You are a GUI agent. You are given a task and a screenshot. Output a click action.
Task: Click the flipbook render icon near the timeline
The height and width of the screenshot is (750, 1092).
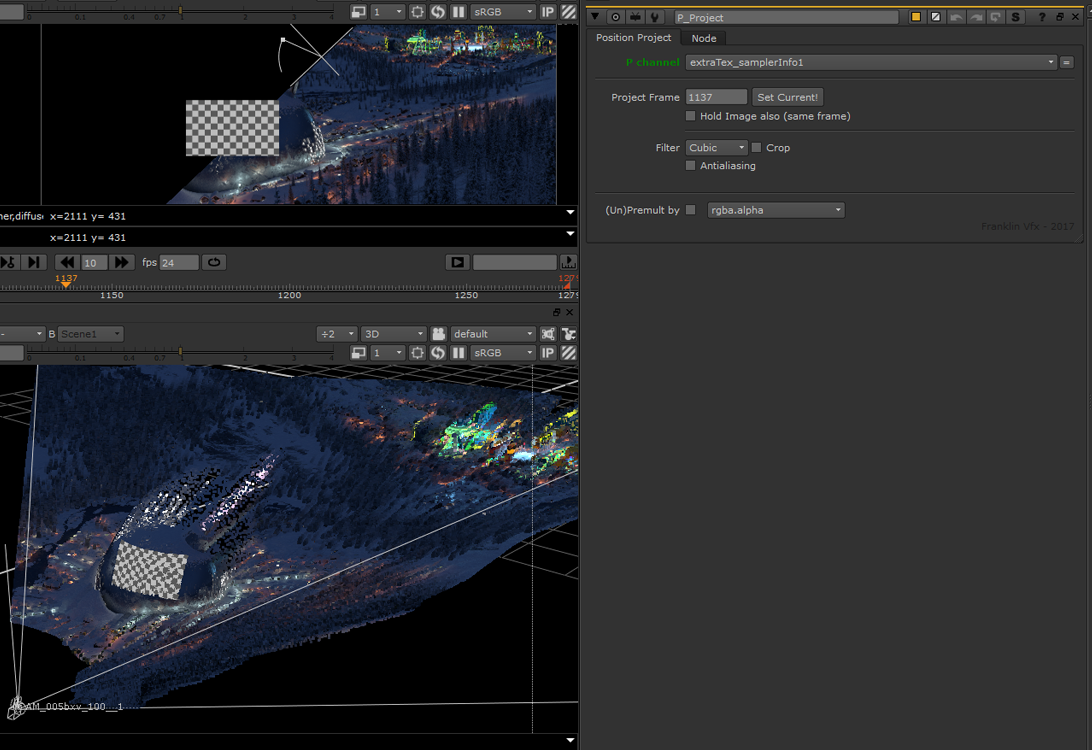point(457,262)
